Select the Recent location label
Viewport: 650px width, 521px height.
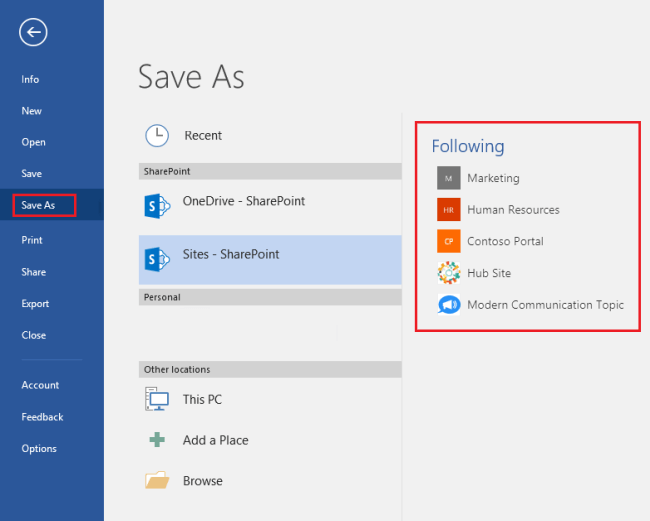(203, 136)
